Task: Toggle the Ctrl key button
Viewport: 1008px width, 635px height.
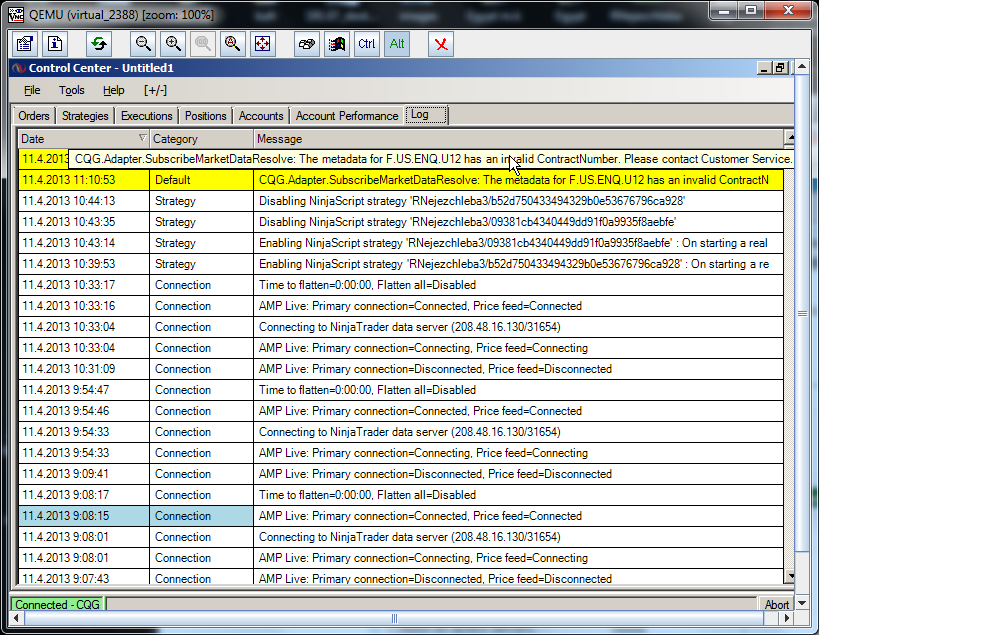Action: pyautogui.click(x=367, y=44)
